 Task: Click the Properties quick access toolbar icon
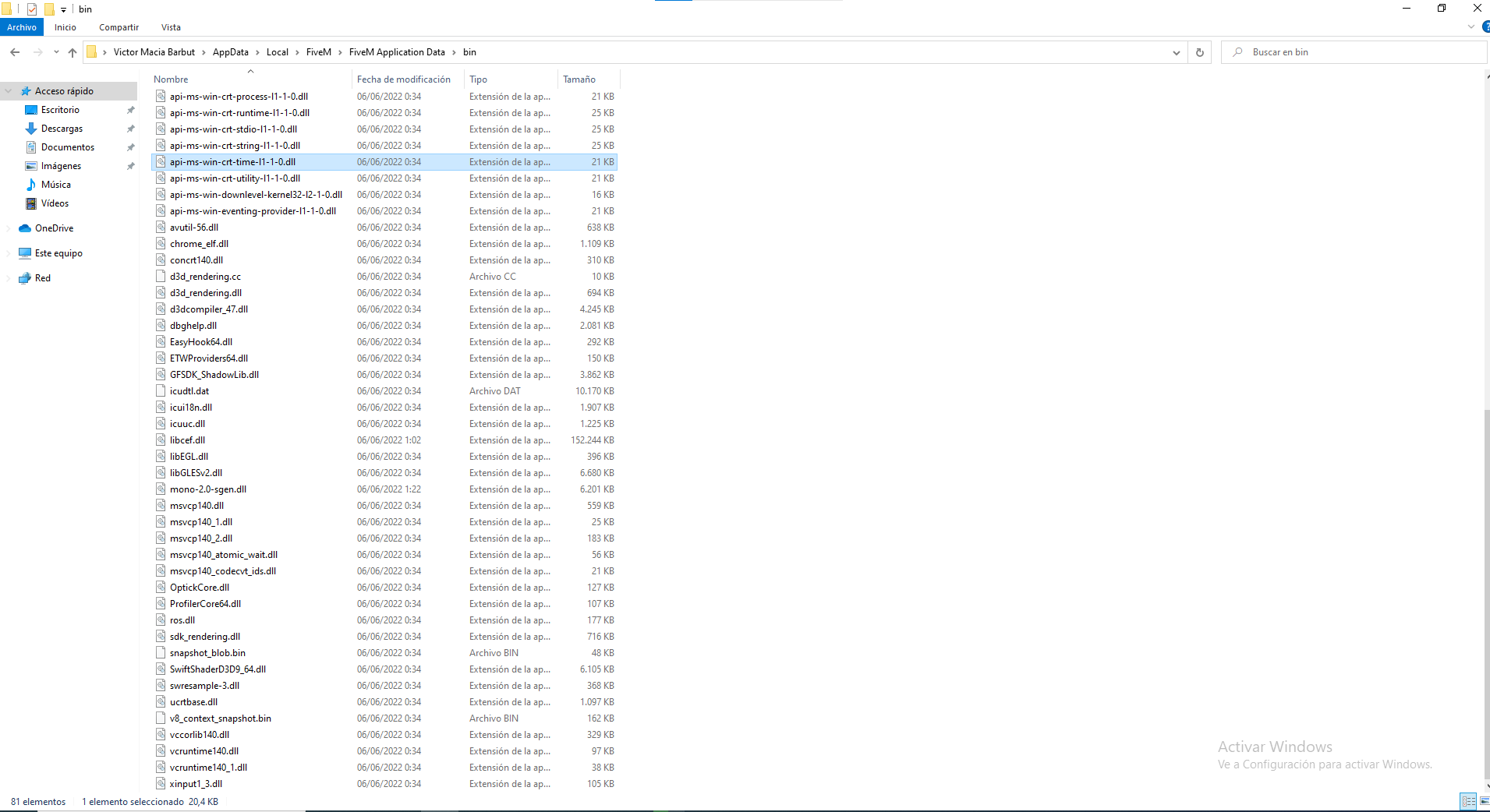click(32, 9)
